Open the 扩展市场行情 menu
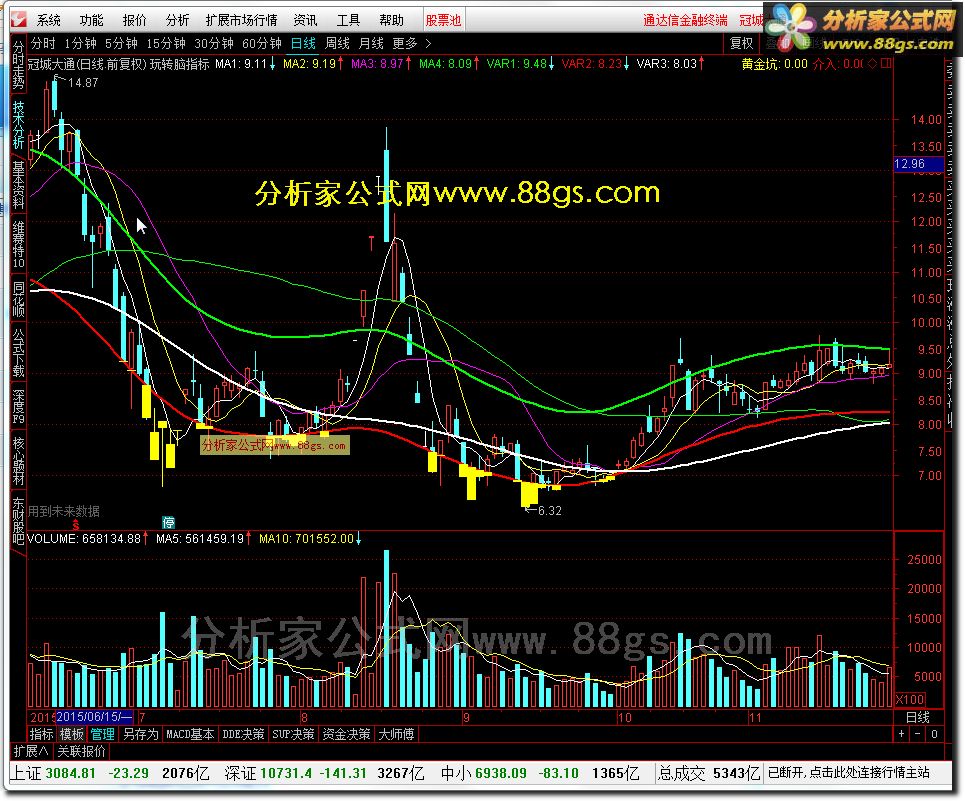The height and width of the screenshot is (801, 965). 241,20
